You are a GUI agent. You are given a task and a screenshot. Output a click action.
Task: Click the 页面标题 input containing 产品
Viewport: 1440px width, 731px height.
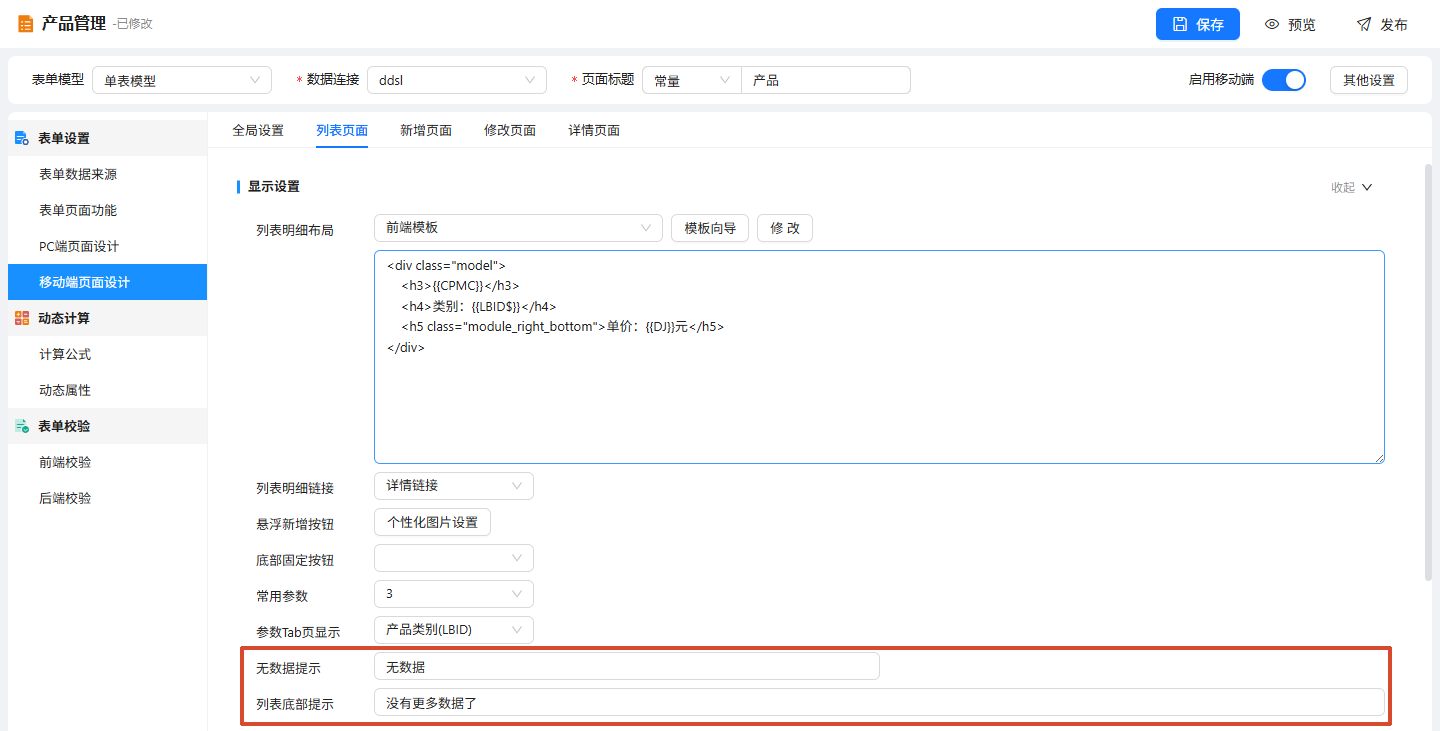click(826, 80)
